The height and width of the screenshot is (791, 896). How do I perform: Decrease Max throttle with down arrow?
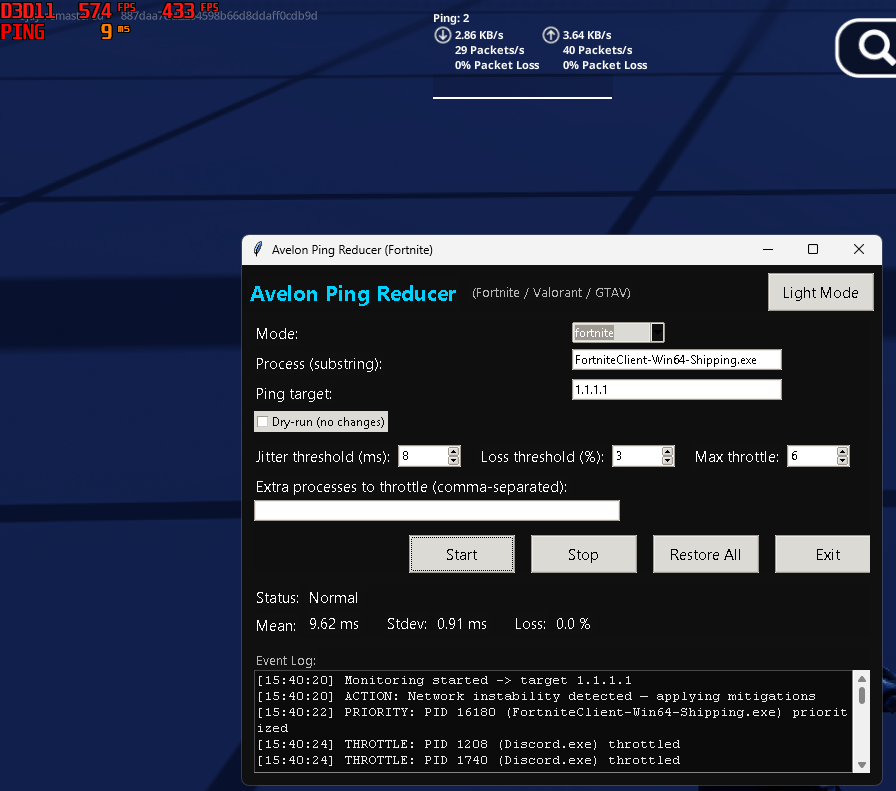tap(842, 461)
